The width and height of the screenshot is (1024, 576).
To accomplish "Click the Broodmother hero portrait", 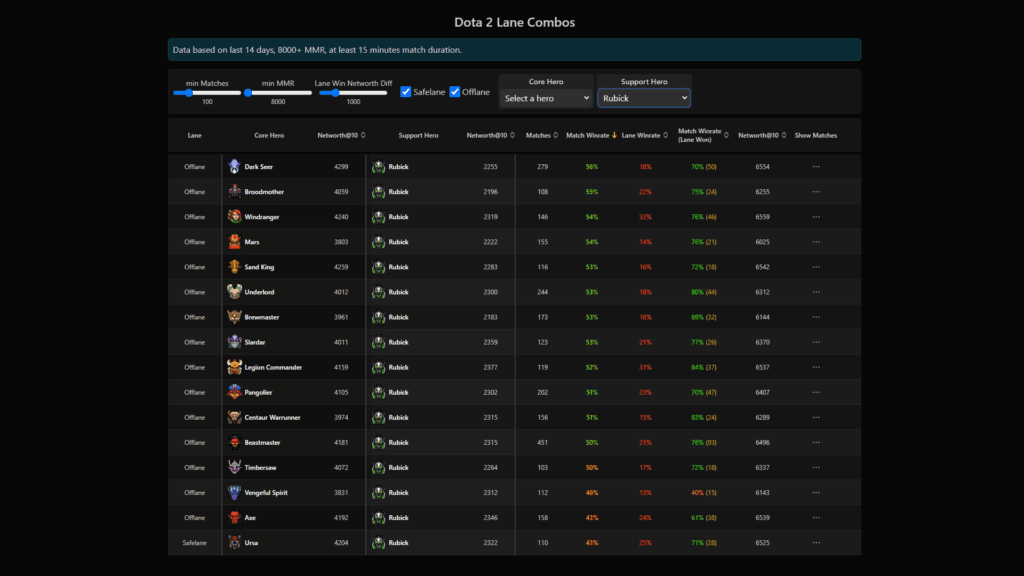I will point(234,192).
